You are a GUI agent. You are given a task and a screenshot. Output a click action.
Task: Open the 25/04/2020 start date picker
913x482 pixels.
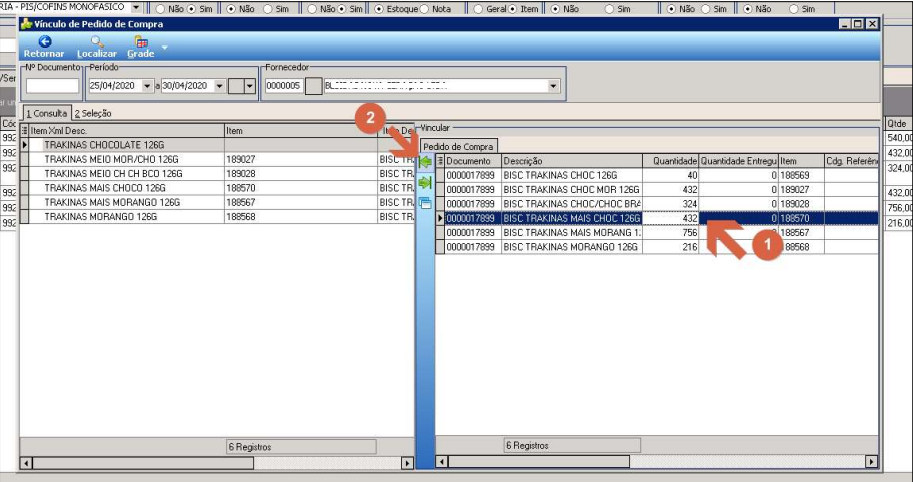pos(147,86)
